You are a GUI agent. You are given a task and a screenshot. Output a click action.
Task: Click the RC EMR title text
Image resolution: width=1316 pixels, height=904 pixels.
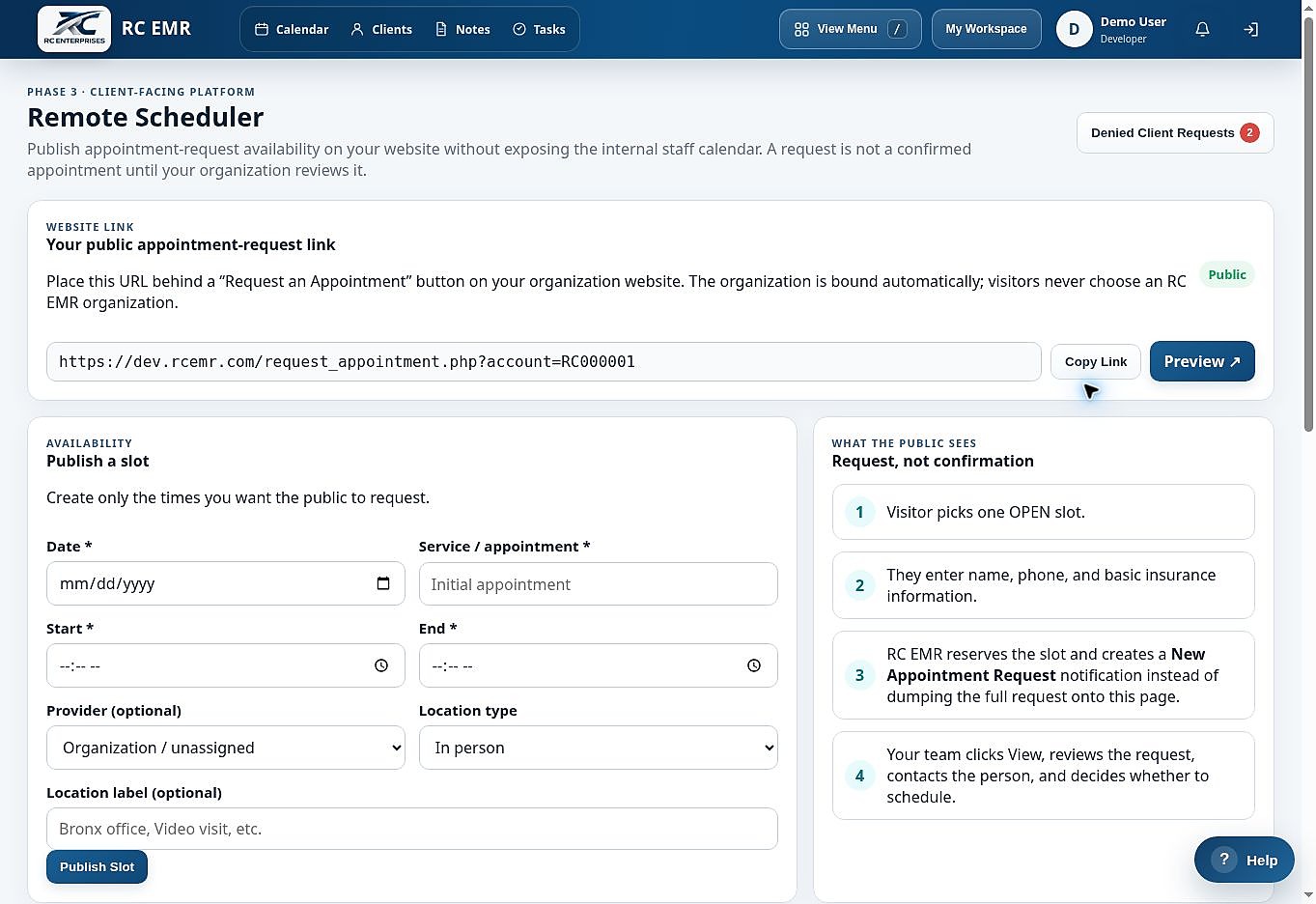pyautogui.click(x=155, y=28)
